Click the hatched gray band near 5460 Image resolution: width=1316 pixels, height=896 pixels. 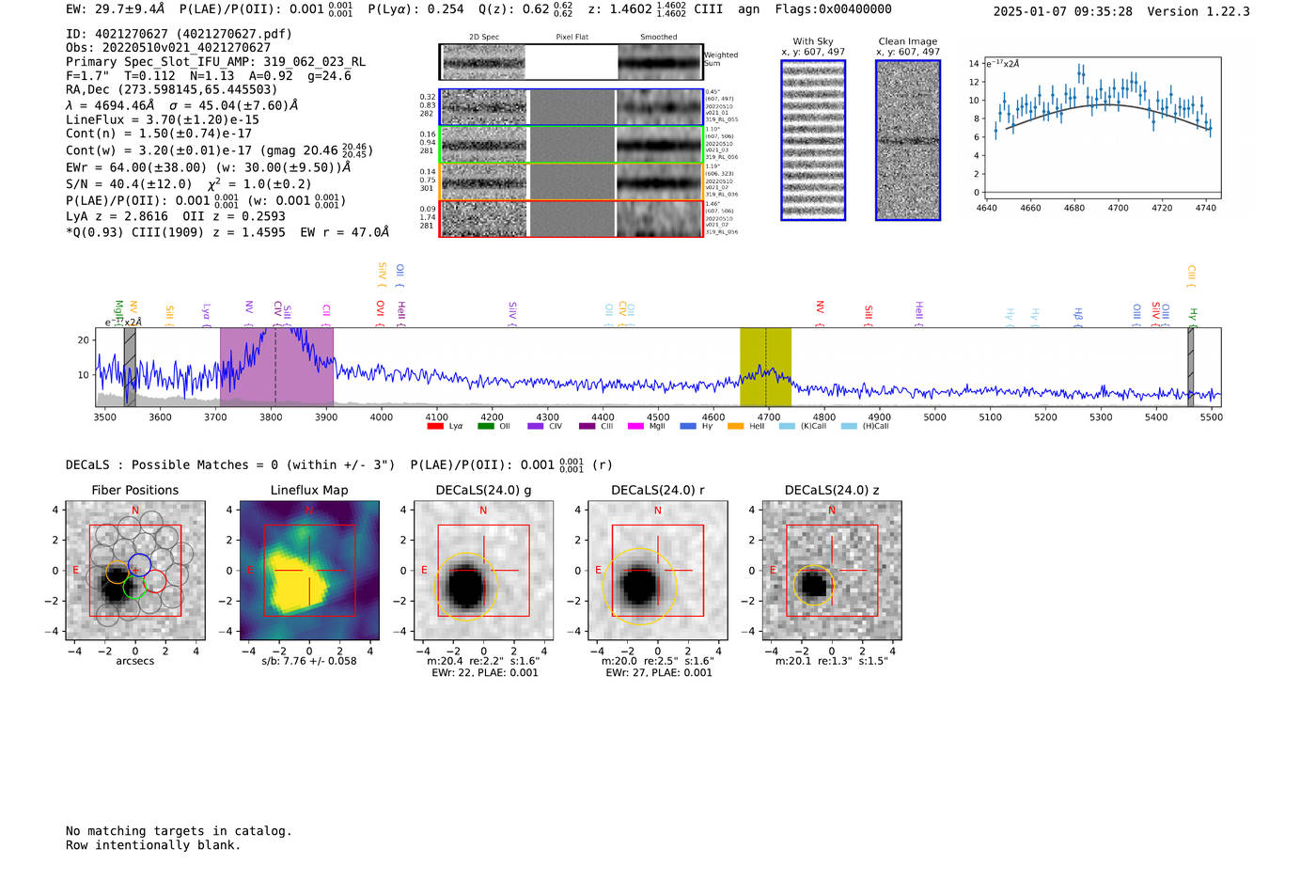point(1190,367)
